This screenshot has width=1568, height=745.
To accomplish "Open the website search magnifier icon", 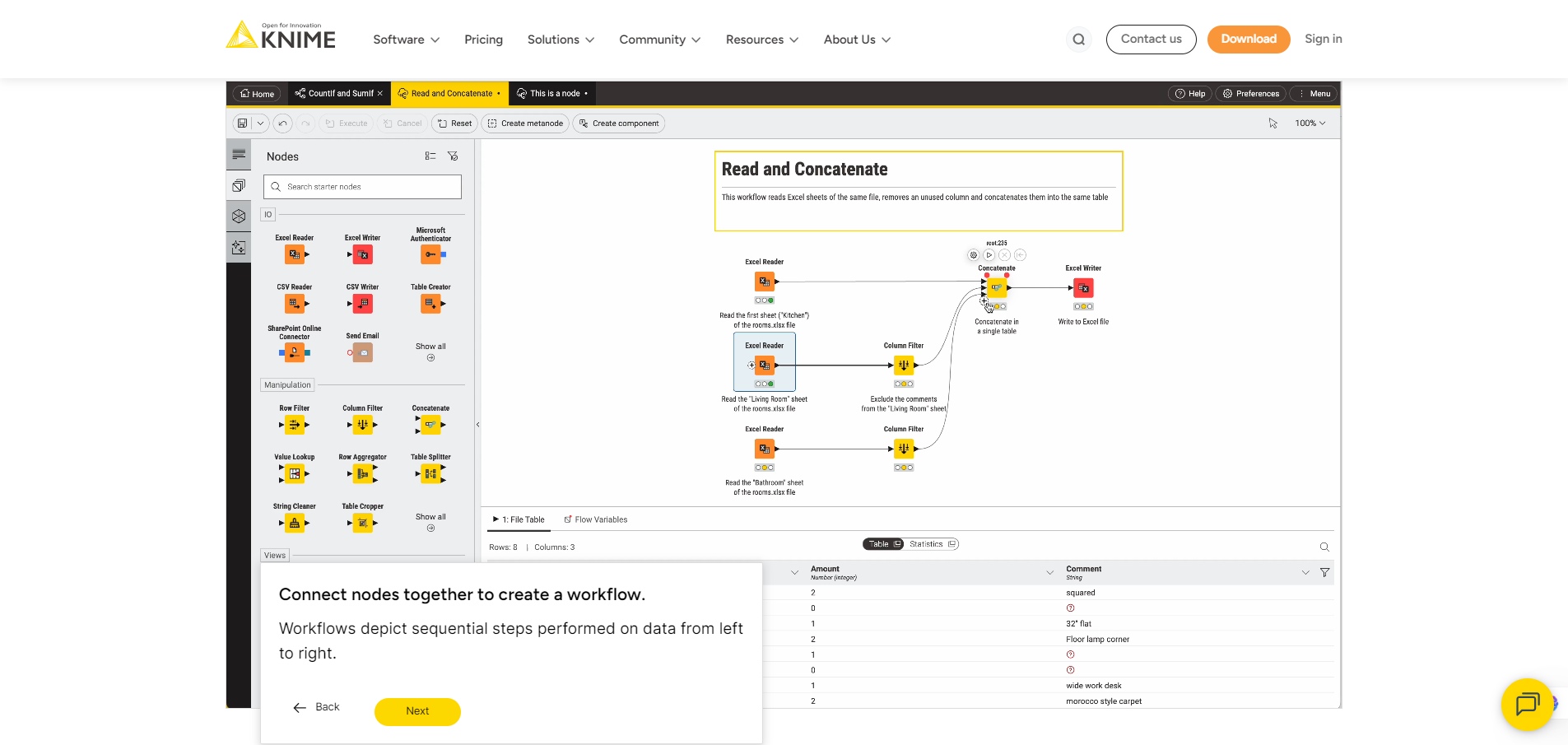I will [x=1078, y=40].
